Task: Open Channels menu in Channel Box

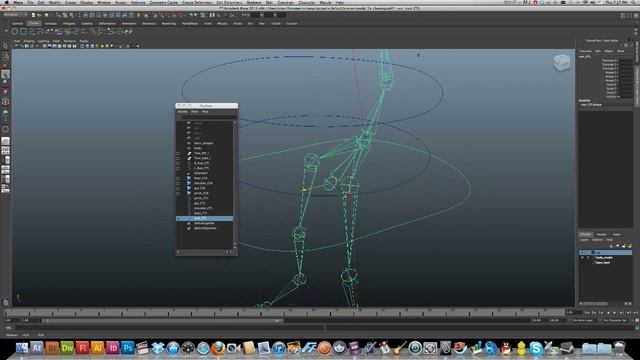Action: coord(585,51)
